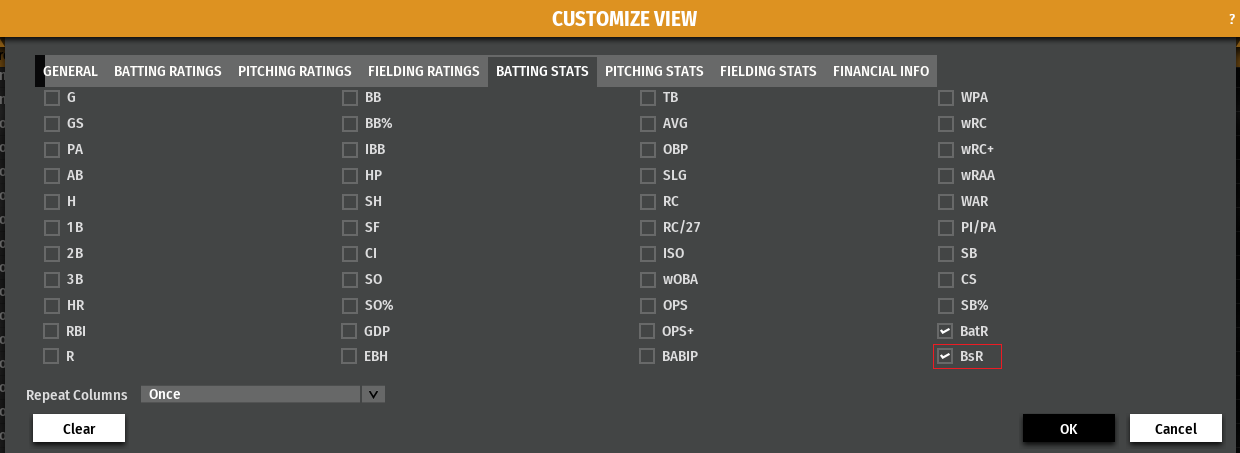Tick the HR checkbox

[51, 305]
